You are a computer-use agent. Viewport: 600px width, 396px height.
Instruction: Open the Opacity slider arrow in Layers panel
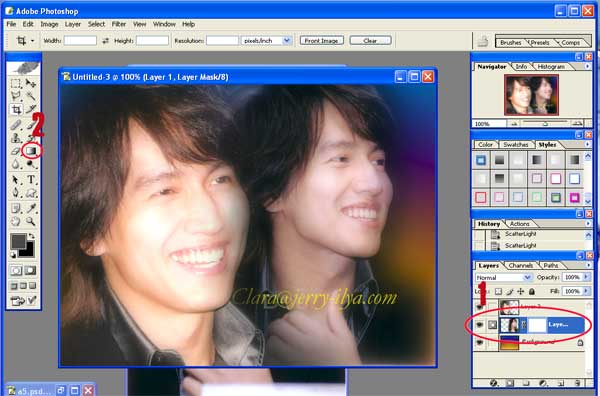coord(586,277)
